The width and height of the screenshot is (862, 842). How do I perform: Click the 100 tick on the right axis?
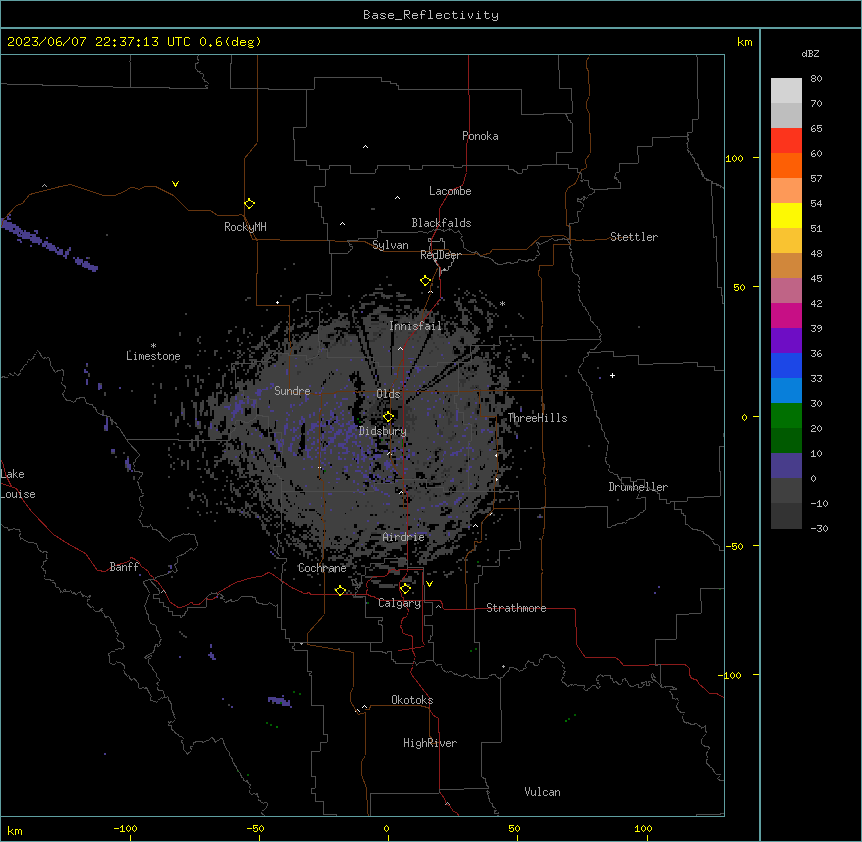734,158
